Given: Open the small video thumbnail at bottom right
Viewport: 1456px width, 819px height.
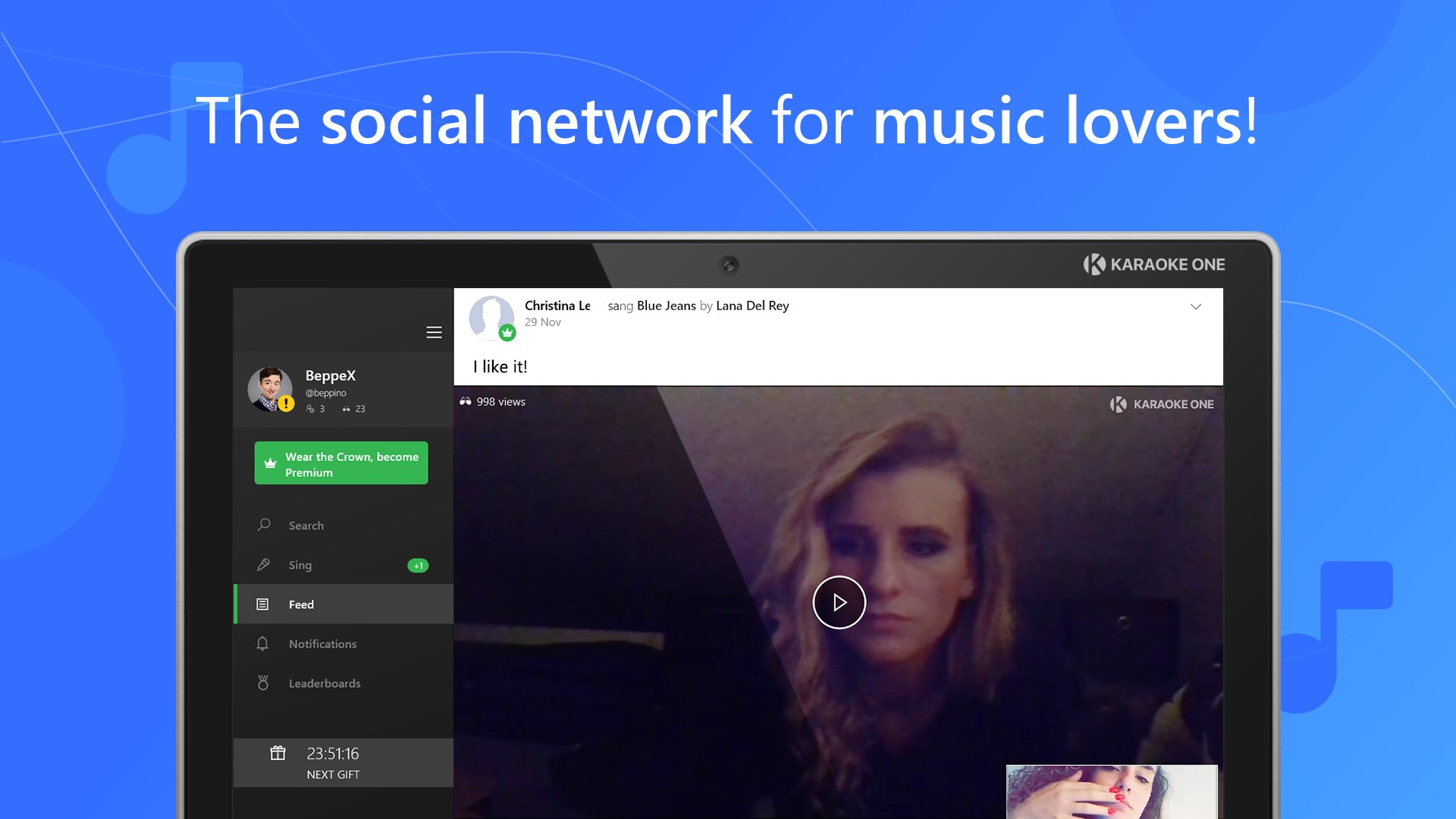Looking at the screenshot, I should click(x=1111, y=792).
